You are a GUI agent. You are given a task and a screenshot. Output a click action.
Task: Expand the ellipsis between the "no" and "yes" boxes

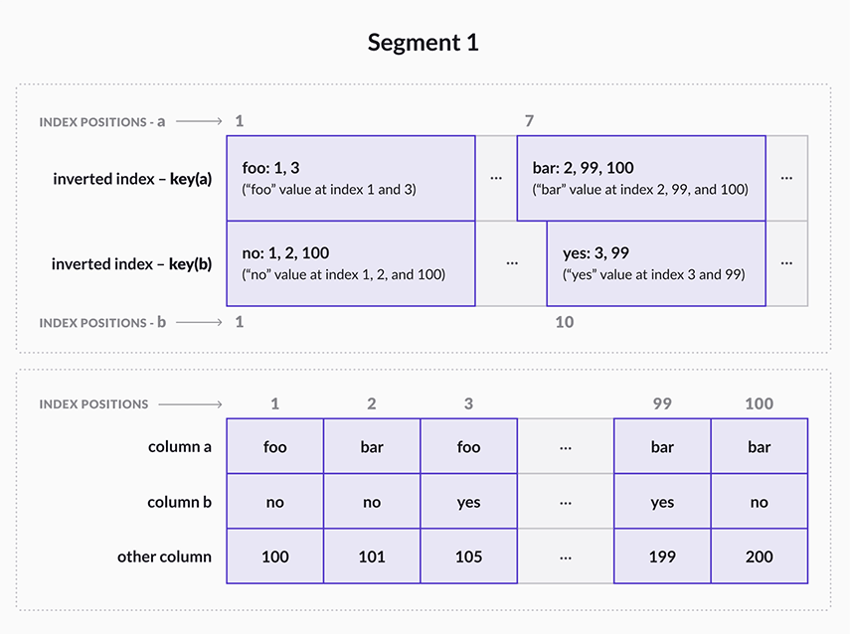click(511, 264)
